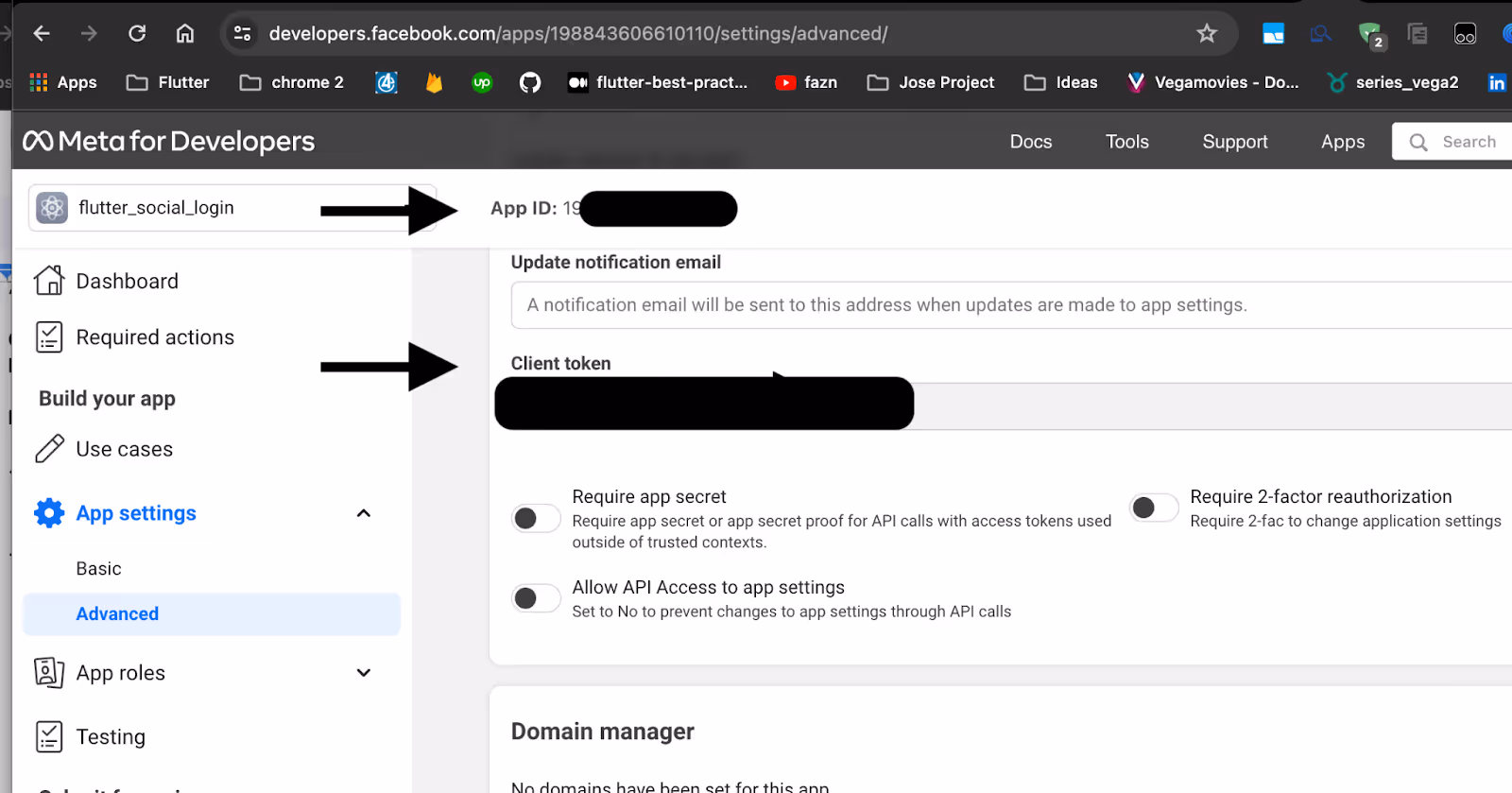Click the App roles badge icon
This screenshot has height=793, width=1512.
(49, 673)
